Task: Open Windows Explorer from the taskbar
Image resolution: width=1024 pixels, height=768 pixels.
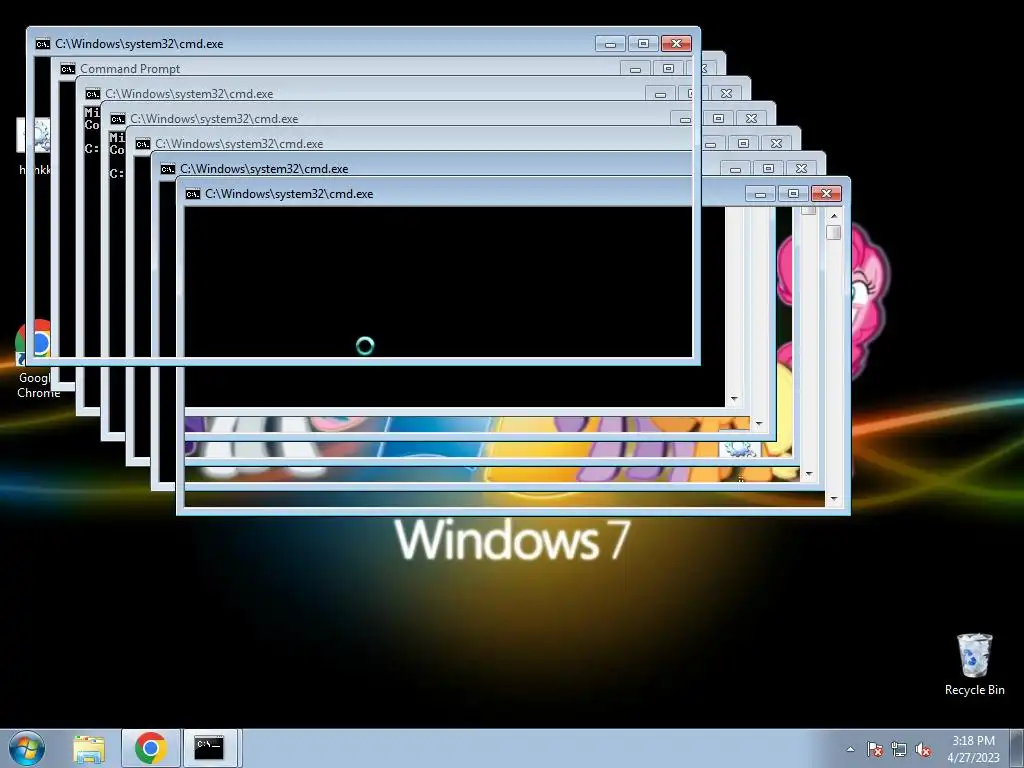Action: coord(89,748)
